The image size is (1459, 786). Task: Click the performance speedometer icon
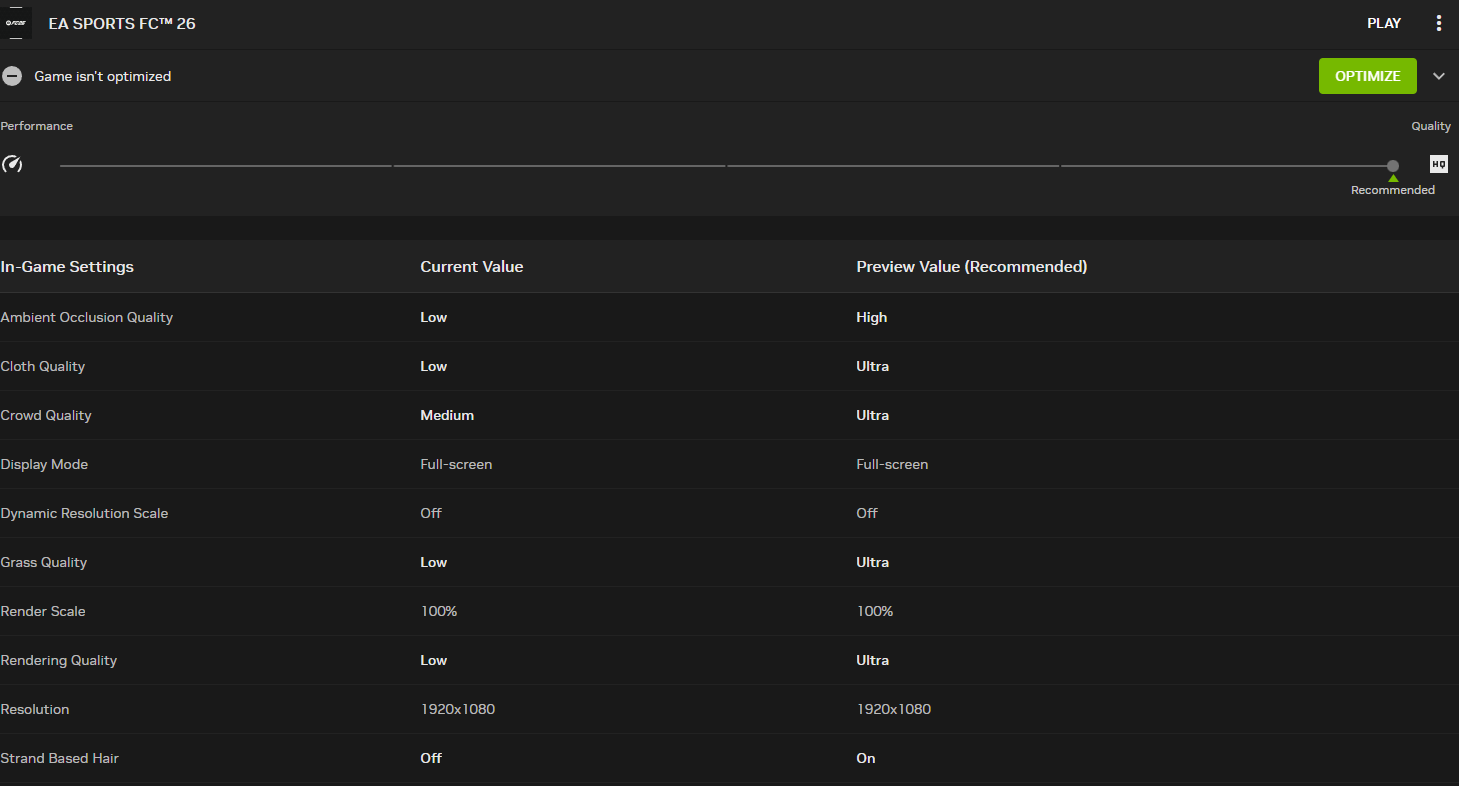12,164
